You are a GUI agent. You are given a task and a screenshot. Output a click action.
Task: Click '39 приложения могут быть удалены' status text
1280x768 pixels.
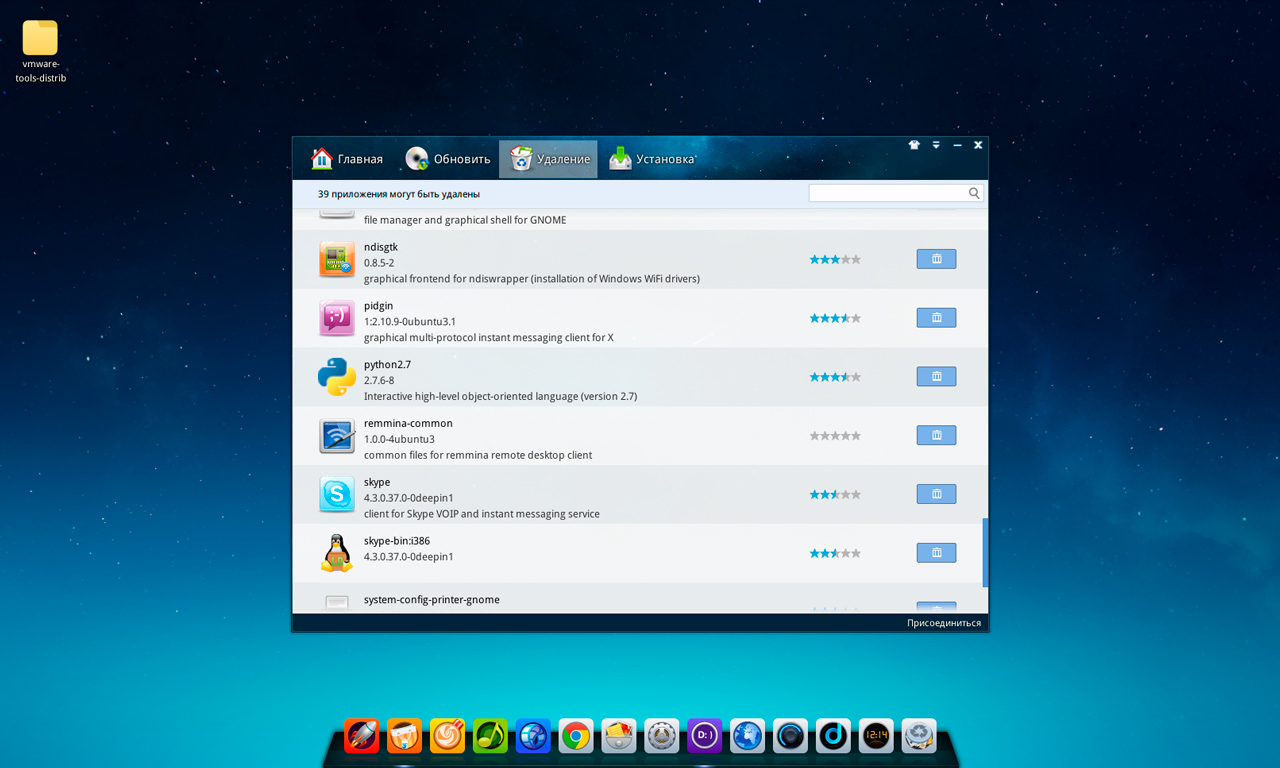tap(399, 194)
